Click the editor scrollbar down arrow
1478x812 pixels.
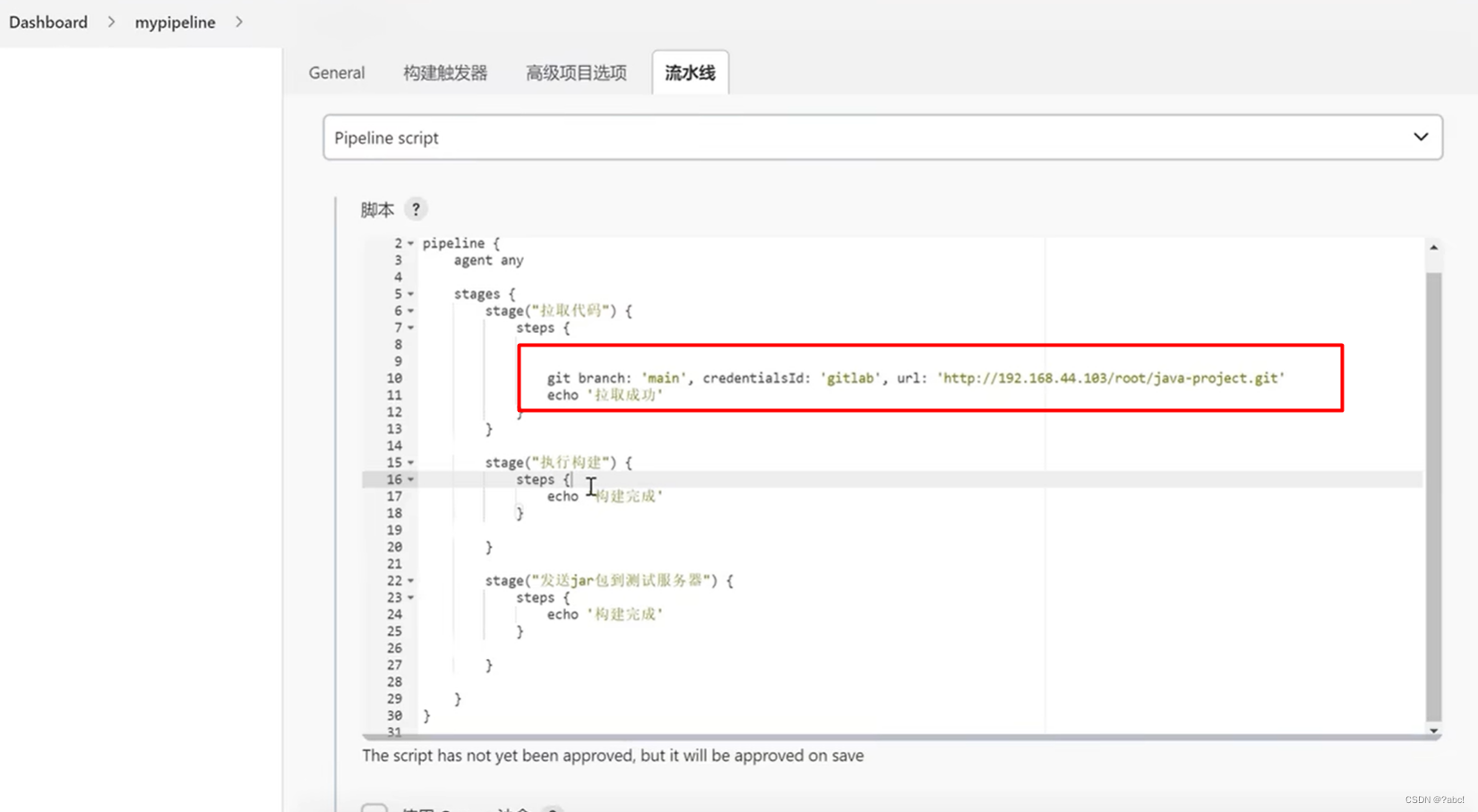1434,731
